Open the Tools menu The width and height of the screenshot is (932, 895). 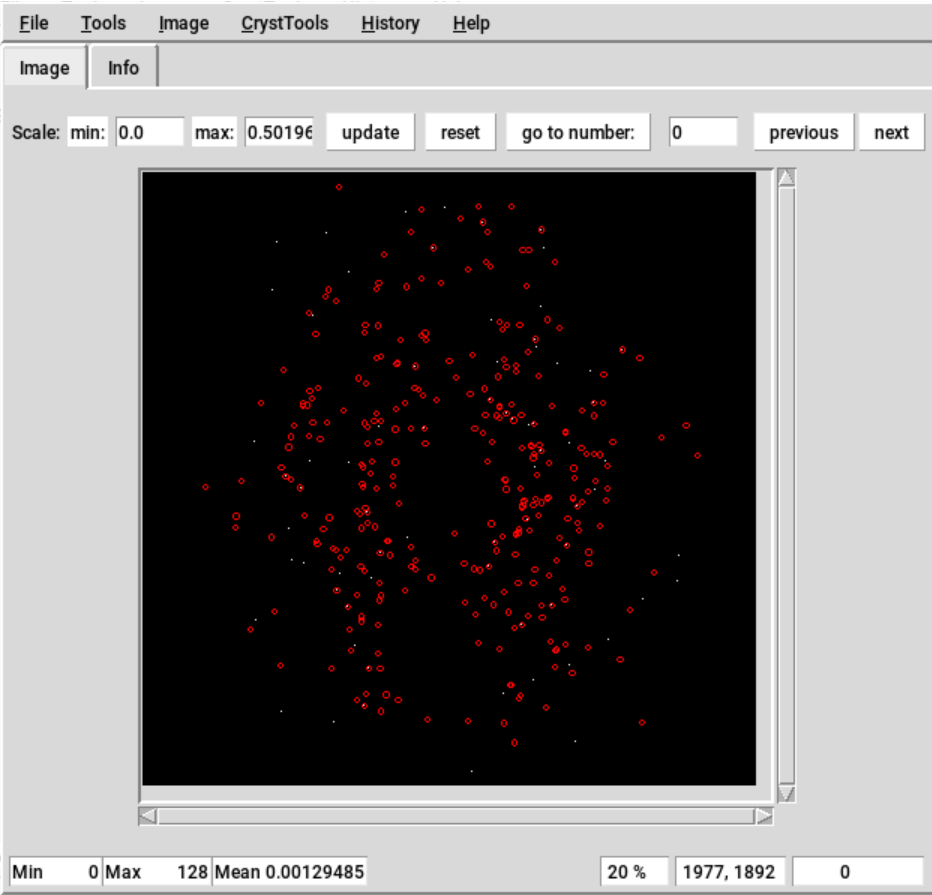(103, 23)
